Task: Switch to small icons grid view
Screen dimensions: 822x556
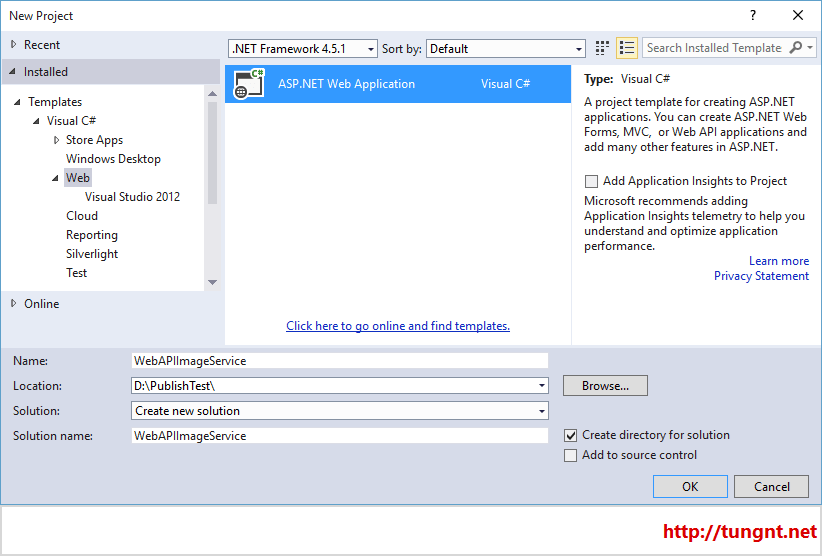Action: [602, 48]
